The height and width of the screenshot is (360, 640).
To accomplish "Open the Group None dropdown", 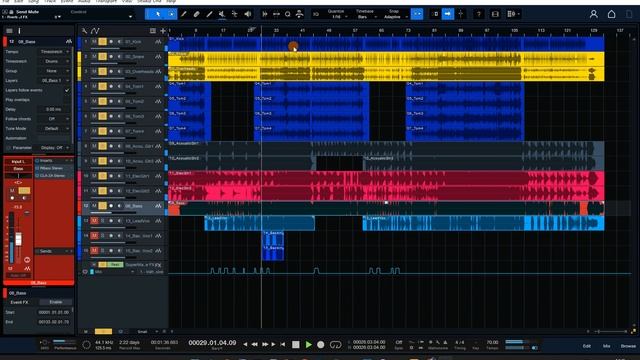I will (x=54, y=71).
